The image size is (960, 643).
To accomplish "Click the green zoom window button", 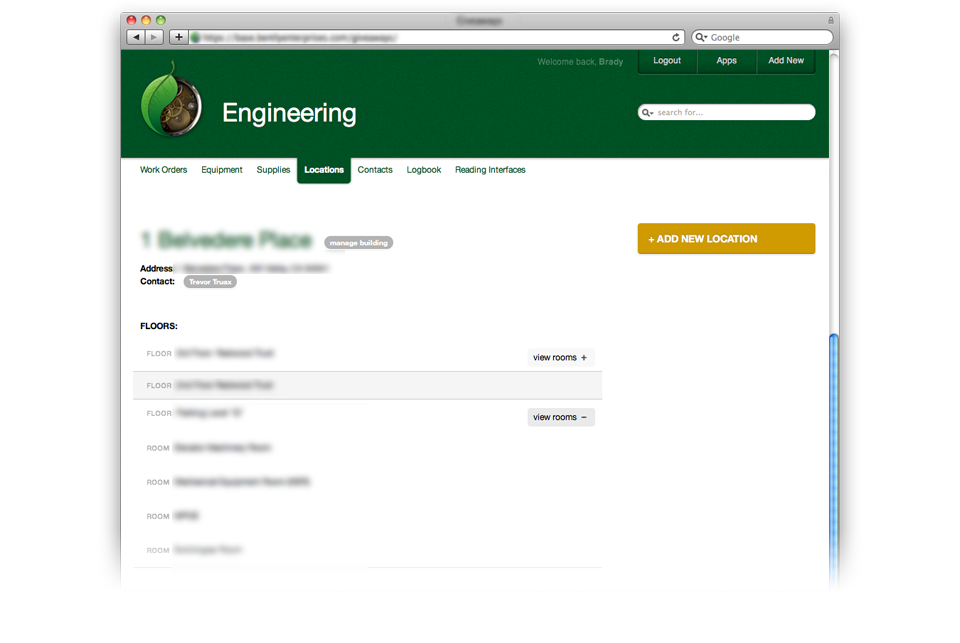I will click(x=160, y=20).
